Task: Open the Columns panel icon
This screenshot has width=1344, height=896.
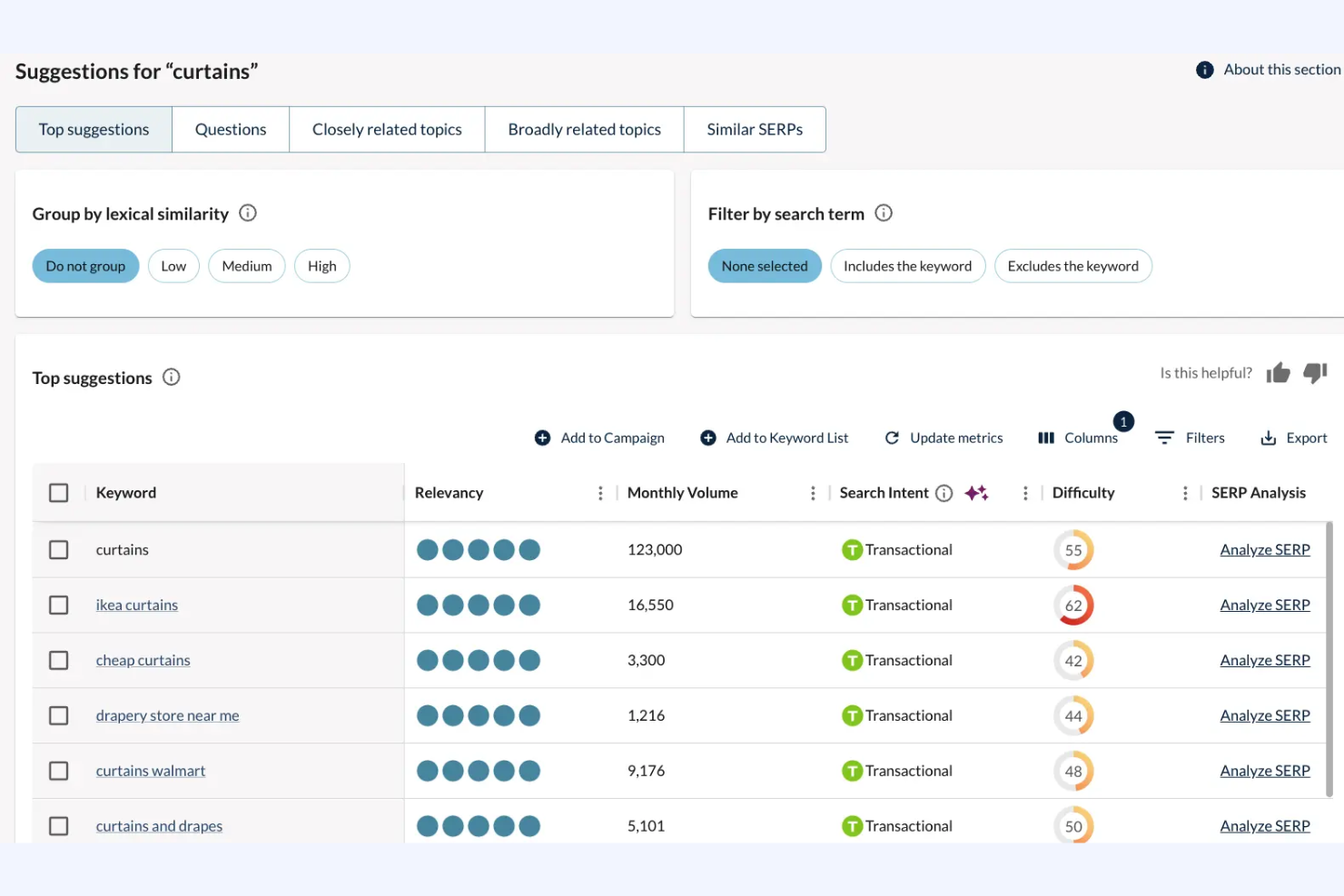Action: tap(1045, 438)
